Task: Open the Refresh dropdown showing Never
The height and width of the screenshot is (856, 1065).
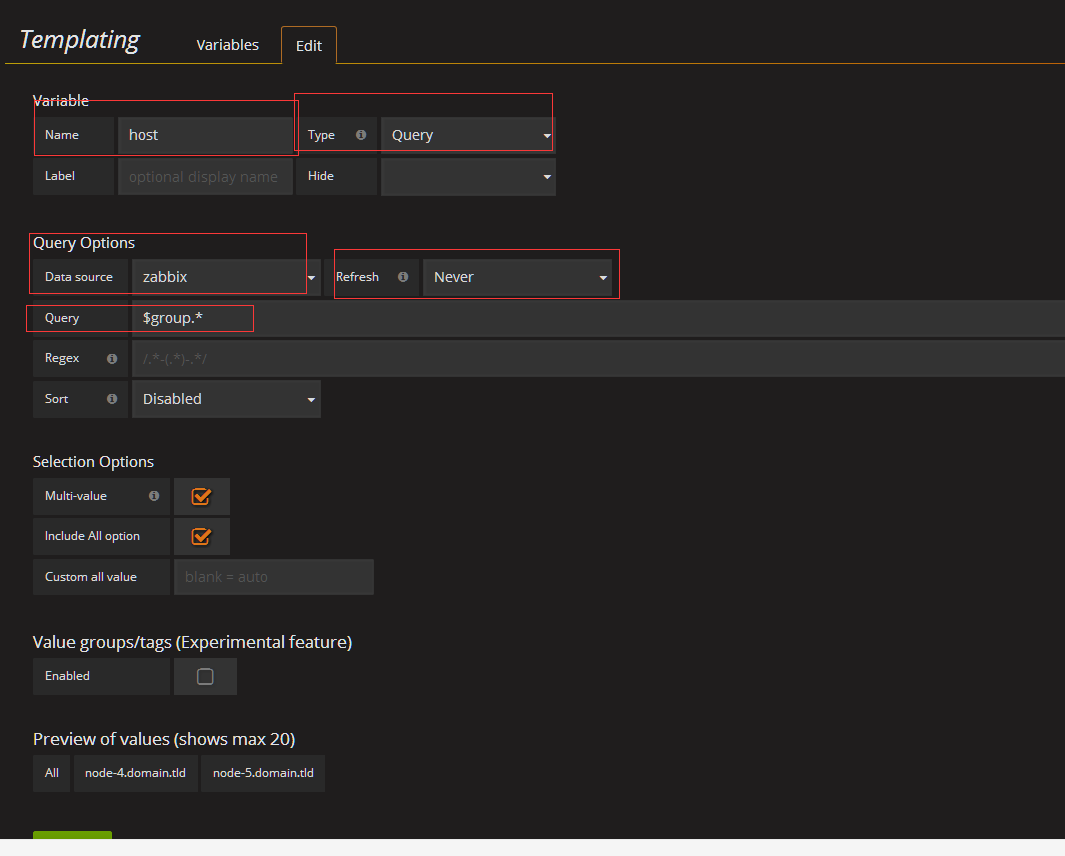Action: [517, 277]
